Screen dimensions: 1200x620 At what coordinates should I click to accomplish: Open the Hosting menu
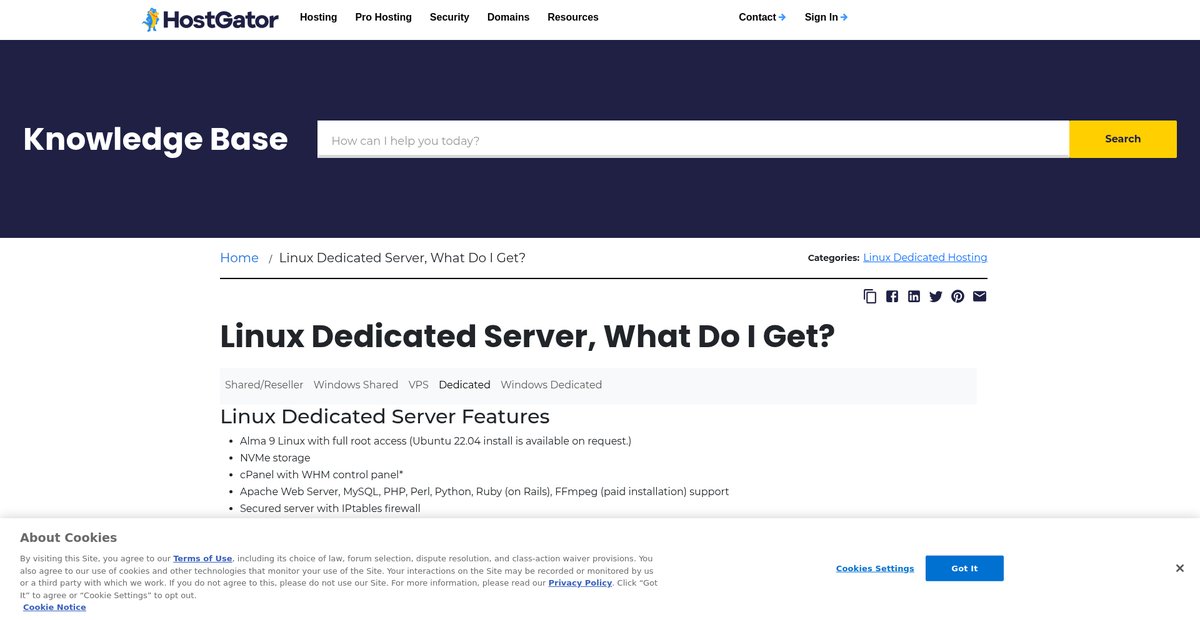click(318, 17)
